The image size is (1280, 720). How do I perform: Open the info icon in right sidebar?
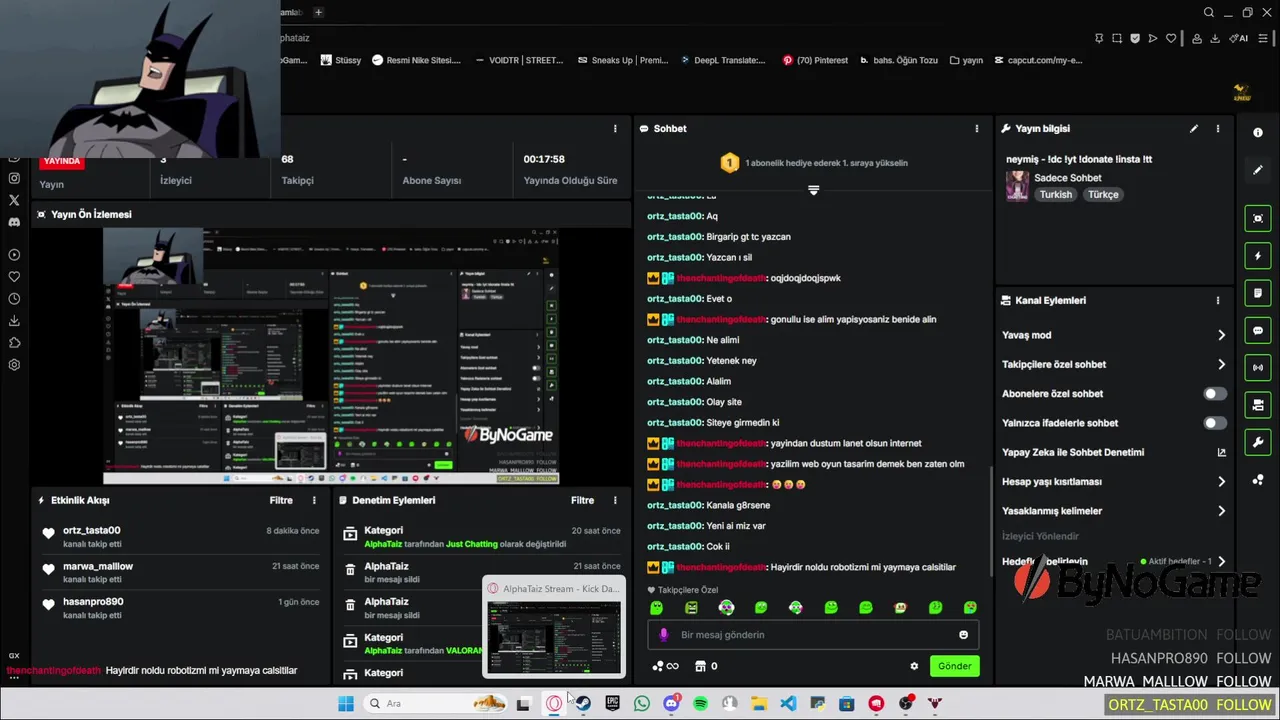click(1258, 132)
